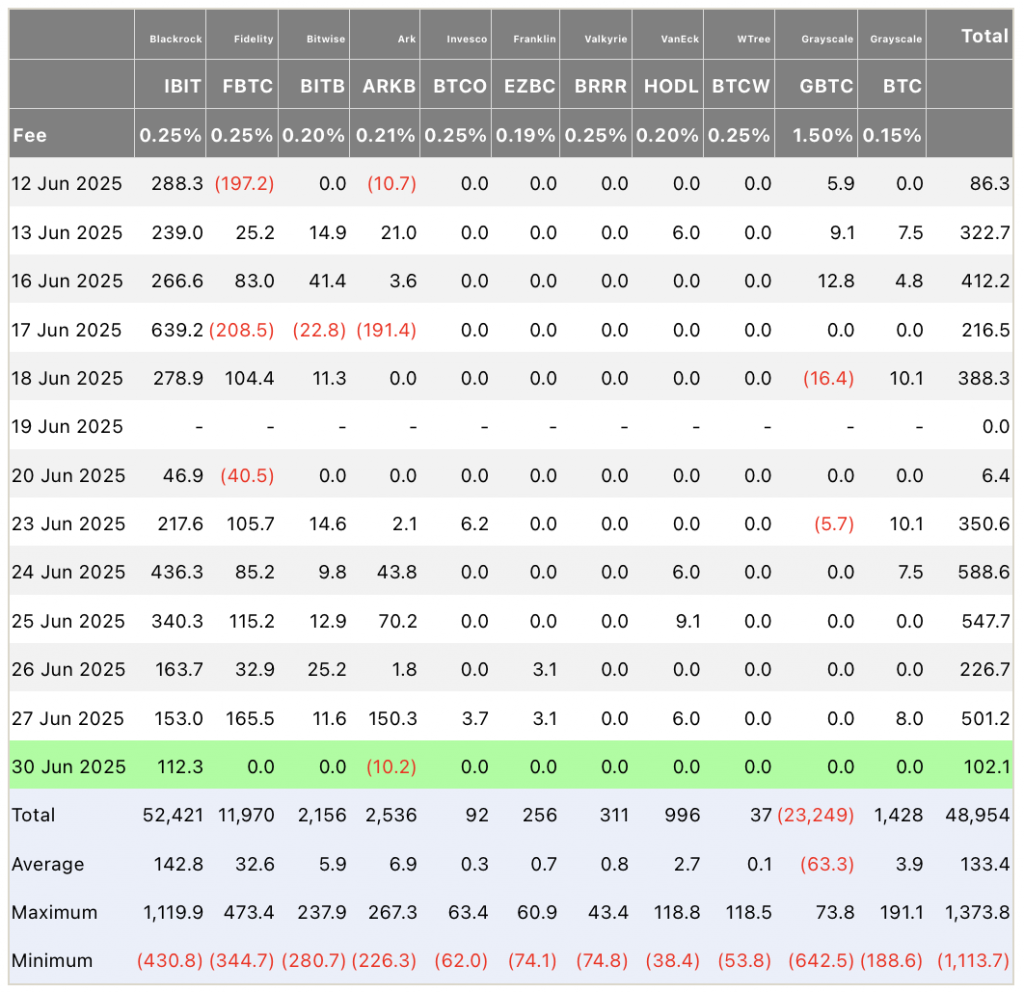The width and height of the screenshot is (1024, 993).
Task: Click the 19 Jun 2025 date cell
Action: click(x=67, y=426)
